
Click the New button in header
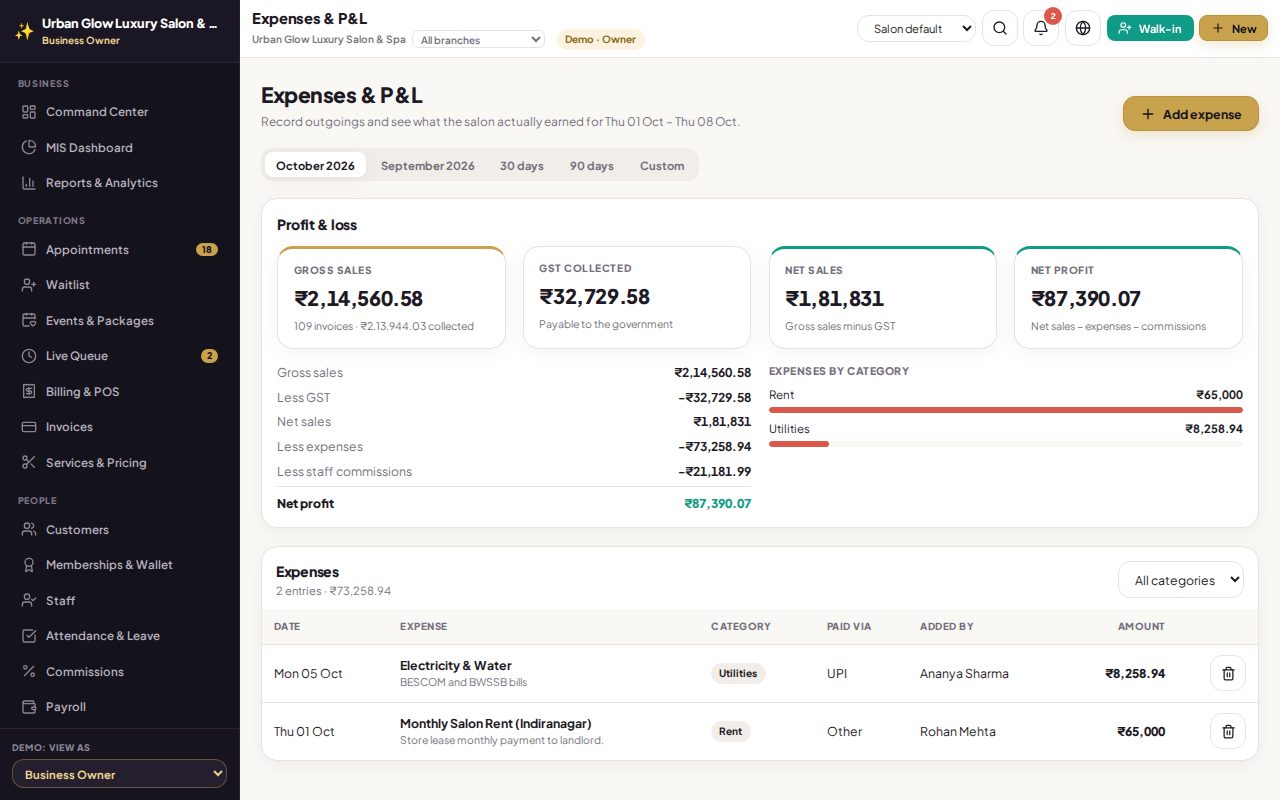[1233, 28]
